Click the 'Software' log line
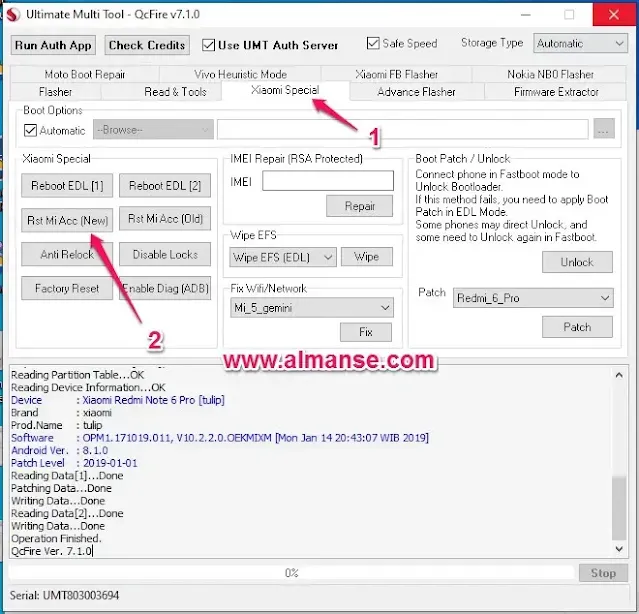639x614 pixels. [x=220, y=438]
